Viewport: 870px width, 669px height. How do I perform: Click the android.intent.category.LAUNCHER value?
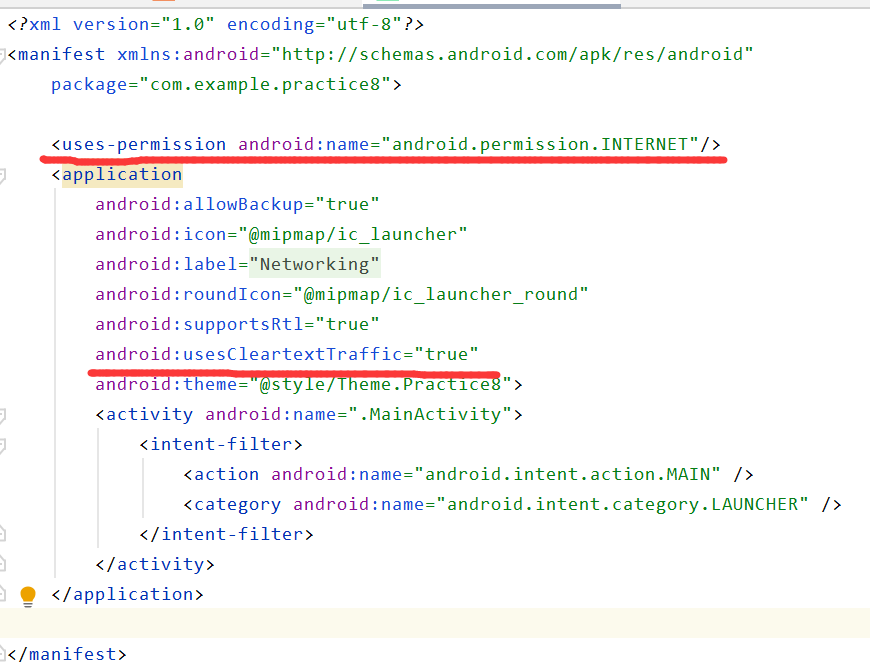[625, 504]
